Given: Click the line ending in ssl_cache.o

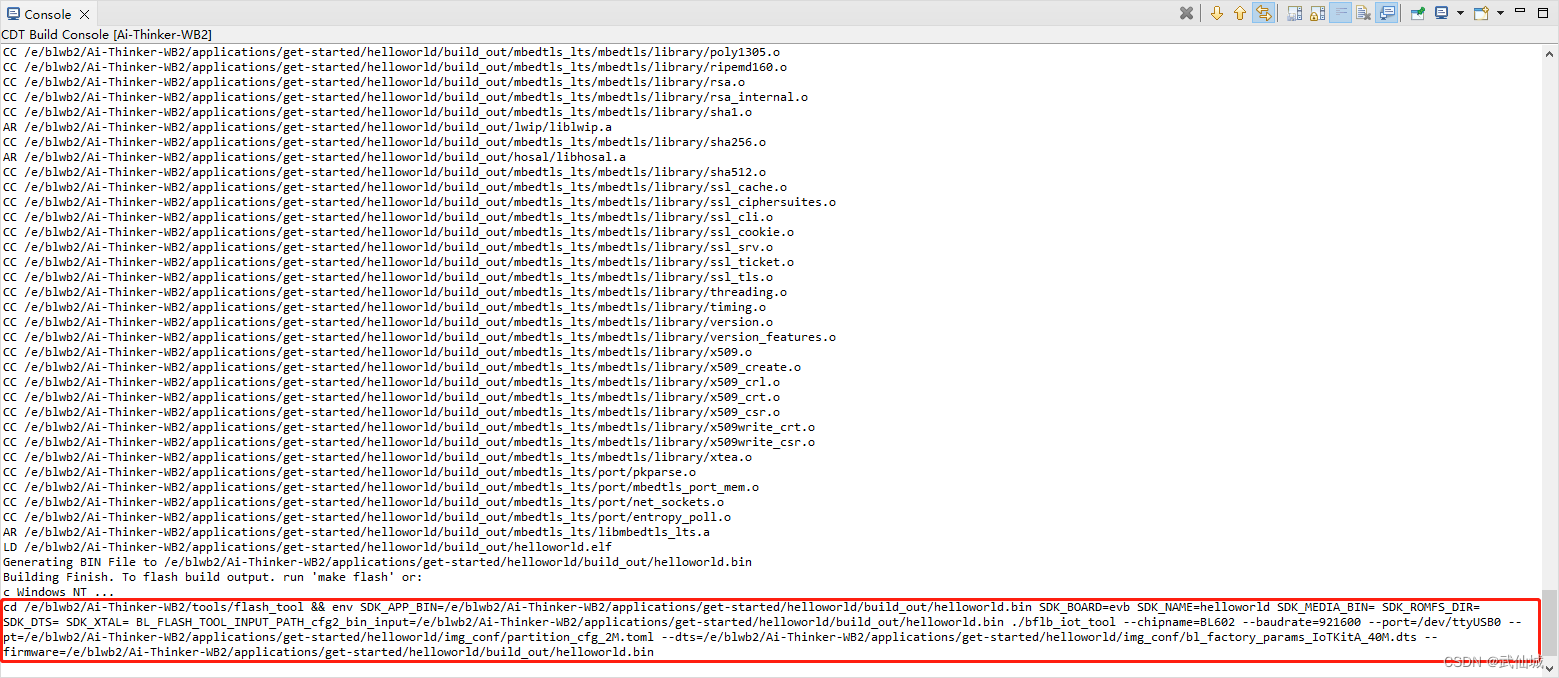Looking at the screenshot, I should (x=394, y=187).
